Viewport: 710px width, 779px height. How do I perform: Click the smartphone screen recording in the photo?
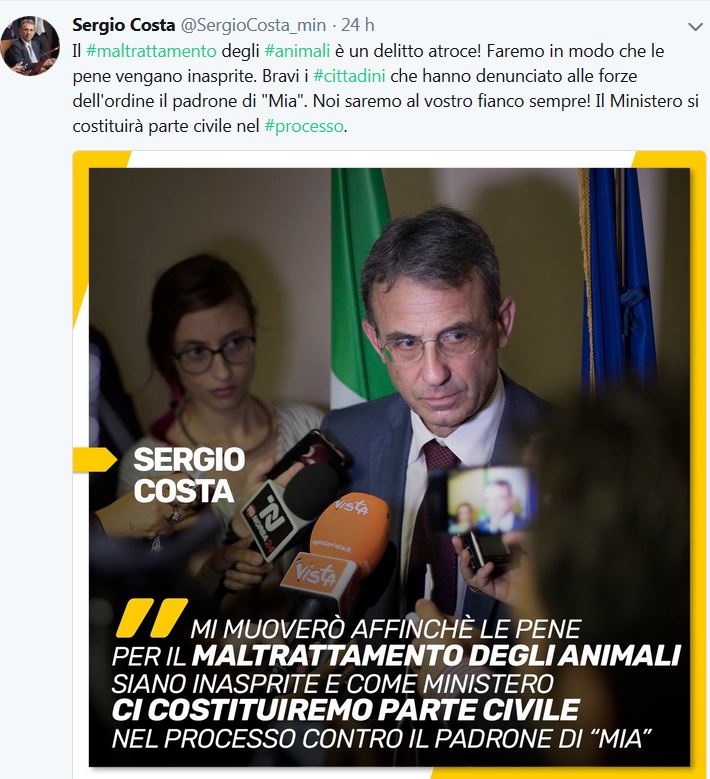(489, 499)
